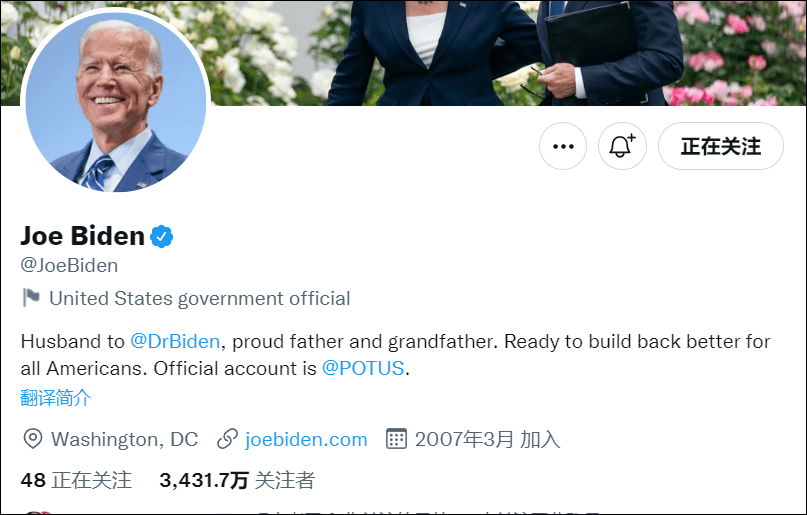Click 翻译简介 to translate the bio
Image resolution: width=807 pixels, height=515 pixels.
click(x=56, y=398)
